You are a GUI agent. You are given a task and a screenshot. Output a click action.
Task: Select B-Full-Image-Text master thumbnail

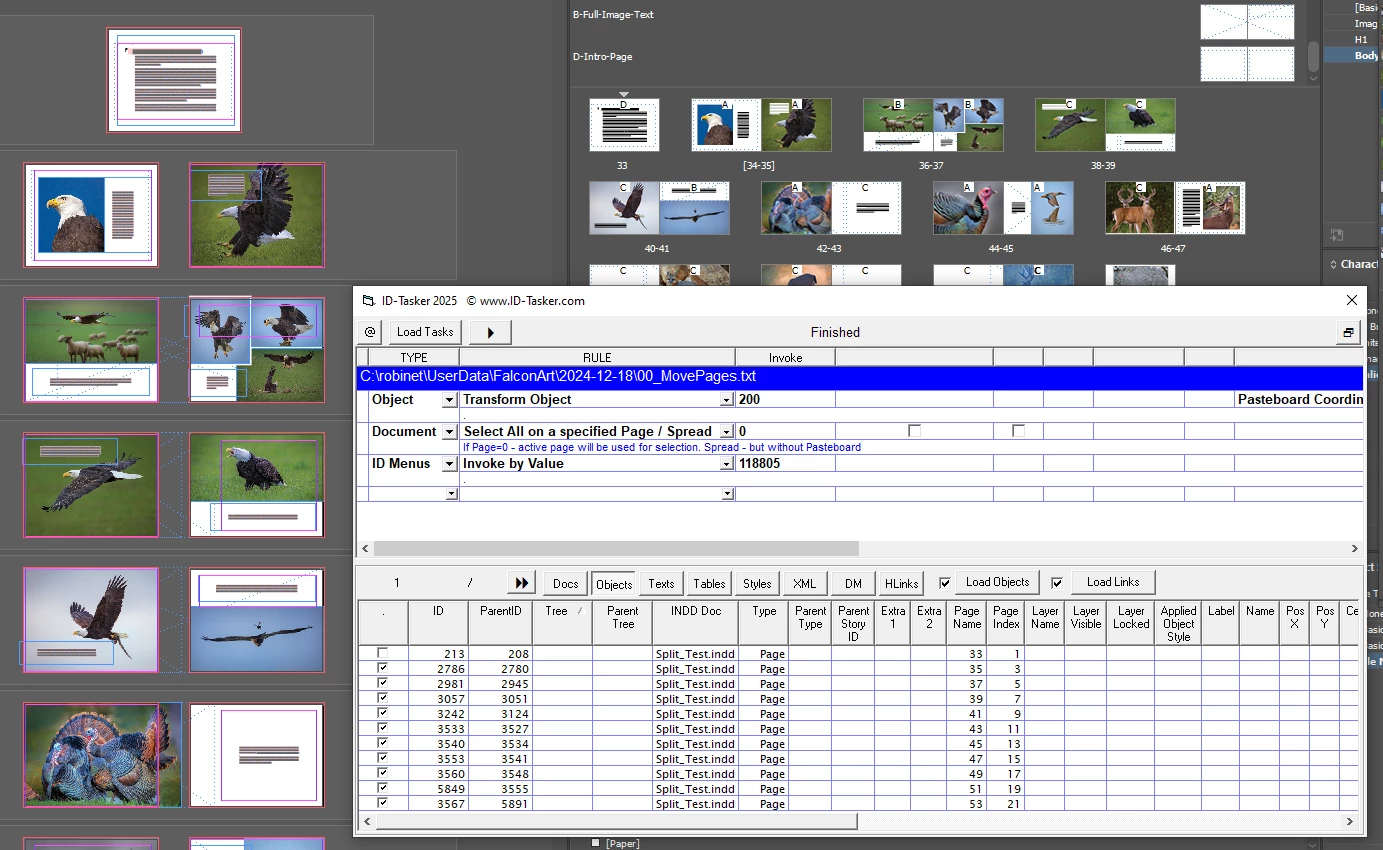click(x=1247, y=21)
